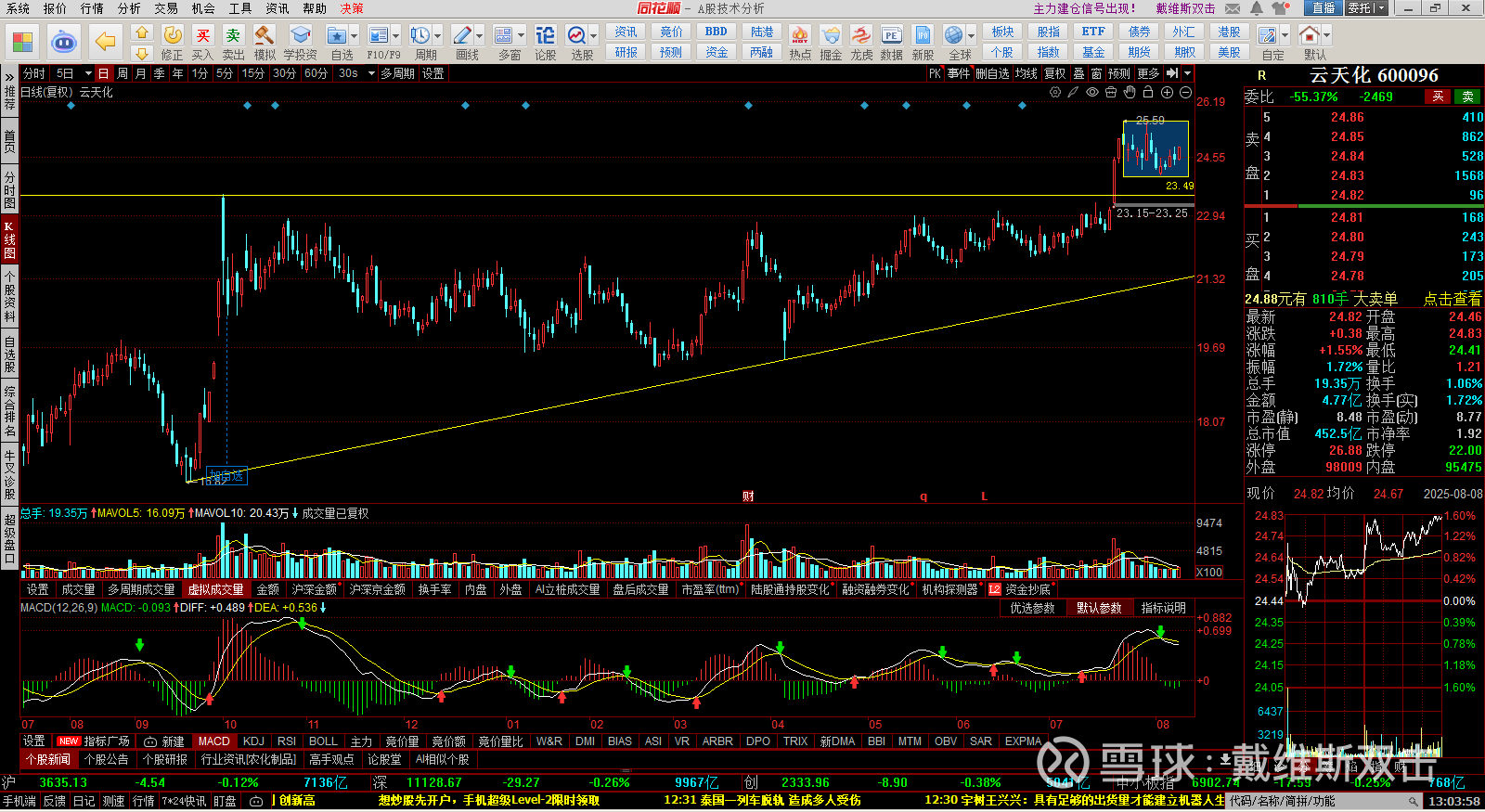Toggle the lock icon above chart
This screenshot has height=812, width=1485.
[x=1148, y=92]
